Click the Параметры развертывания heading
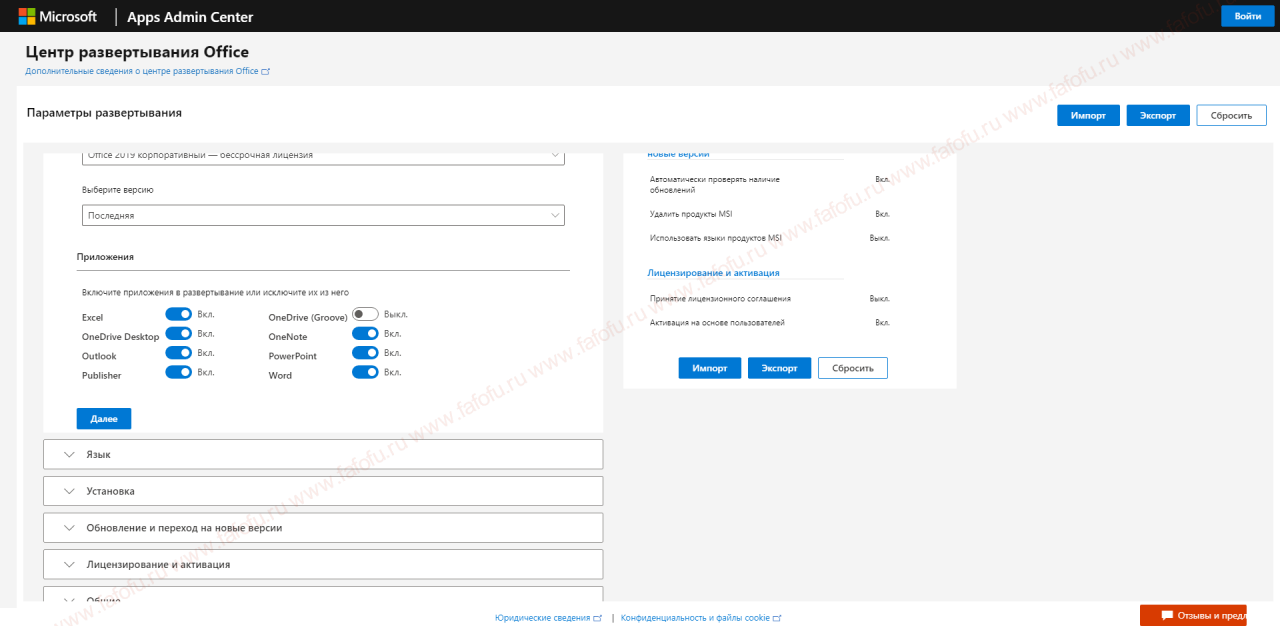This screenshot has width=1280, height=626. [x=104, y=113]
